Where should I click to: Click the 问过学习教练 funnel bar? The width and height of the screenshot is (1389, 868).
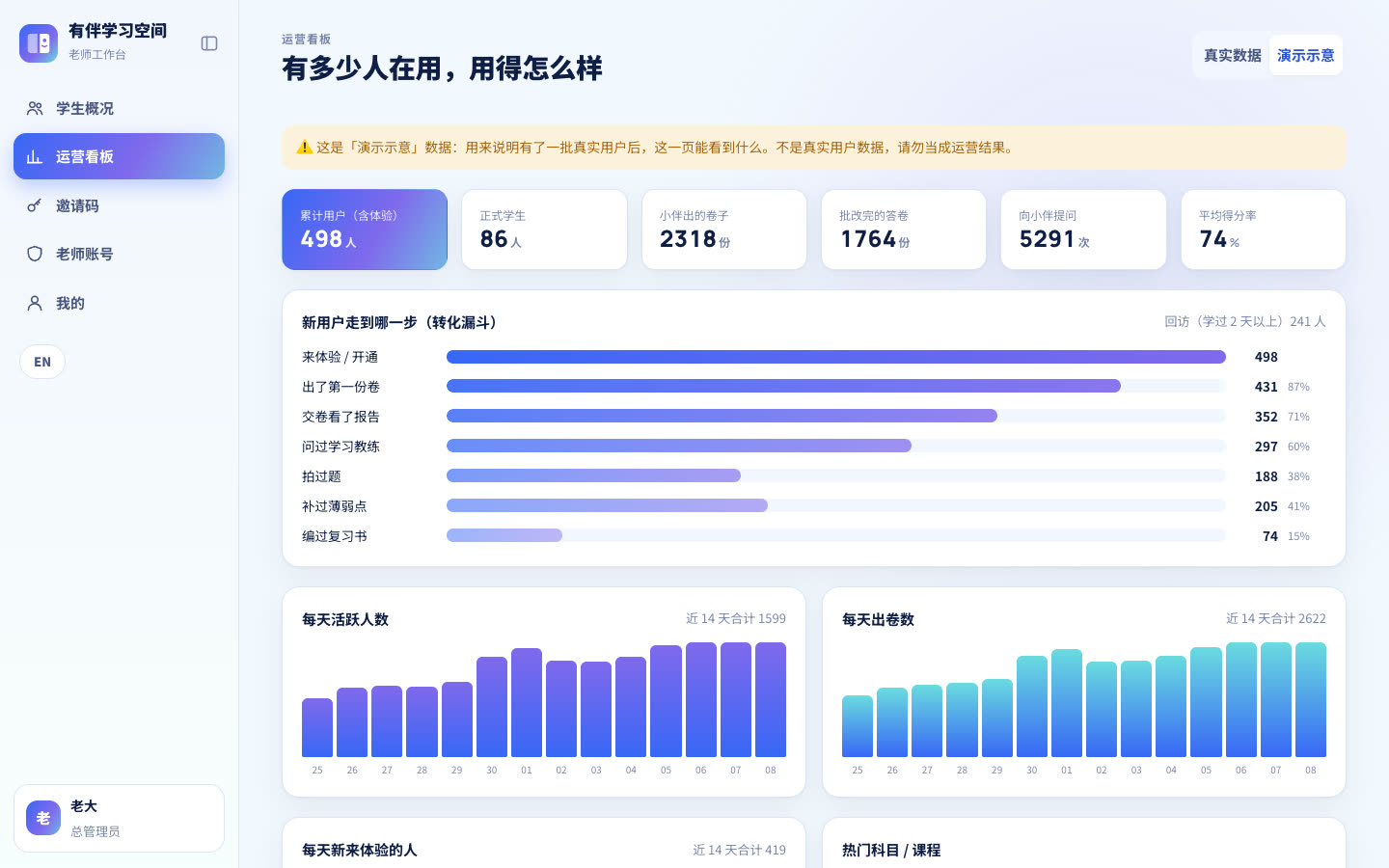coord(679,446)
